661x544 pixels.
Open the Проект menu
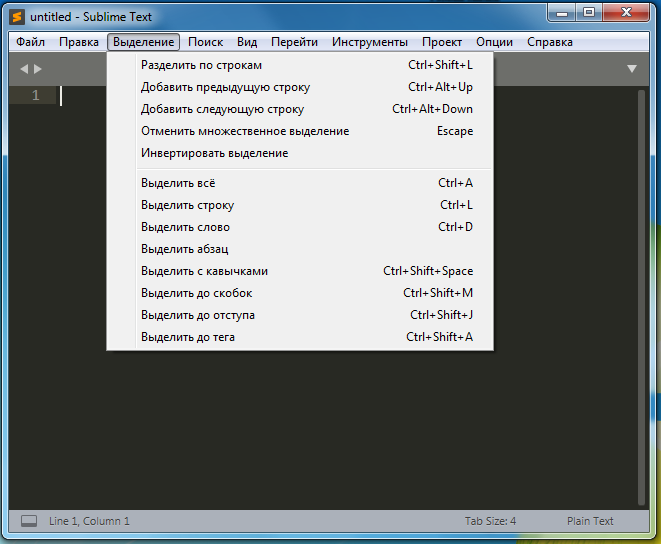pyautogui.click(x=442, y=42)
